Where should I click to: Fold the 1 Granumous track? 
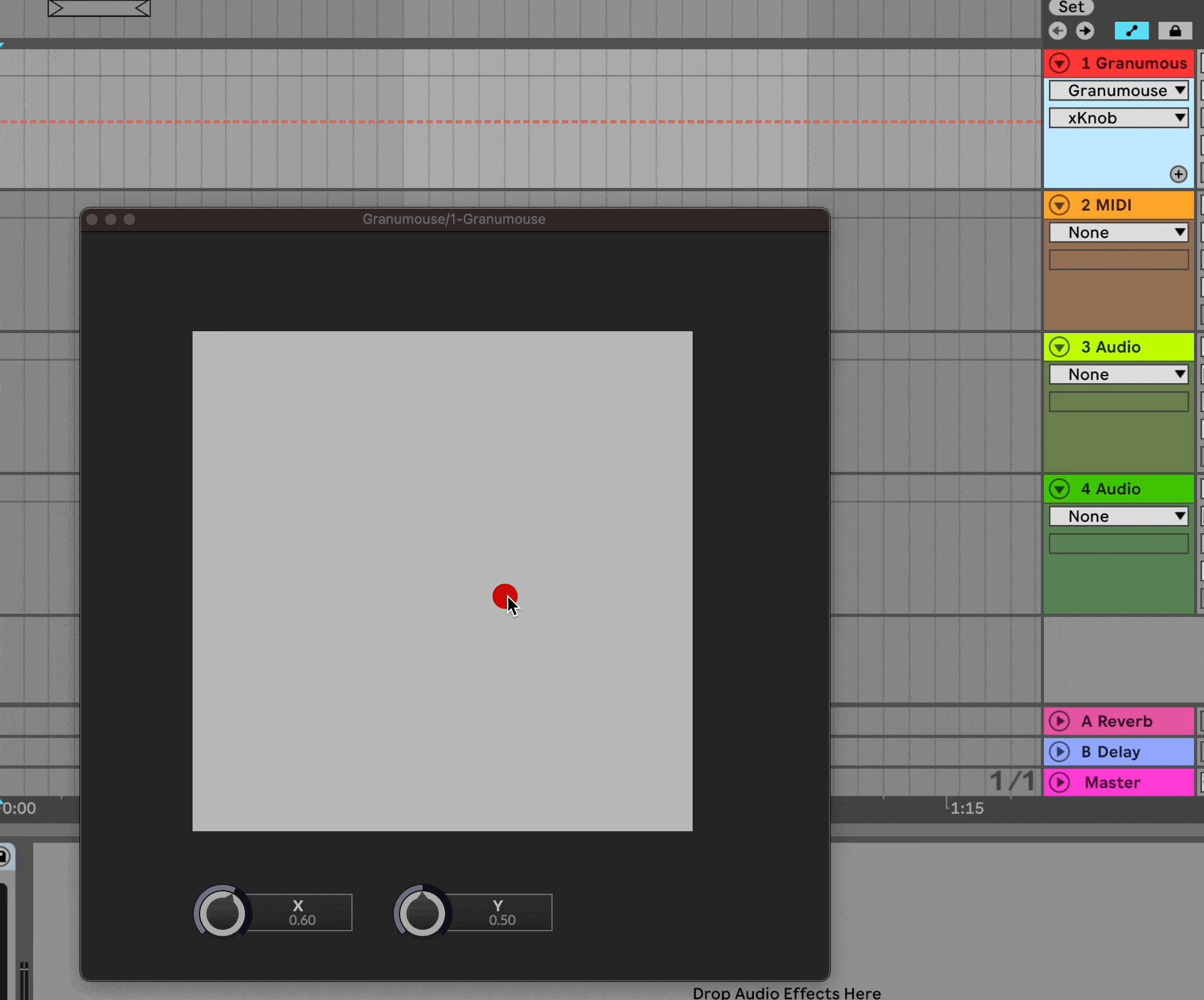[1060, 63]
